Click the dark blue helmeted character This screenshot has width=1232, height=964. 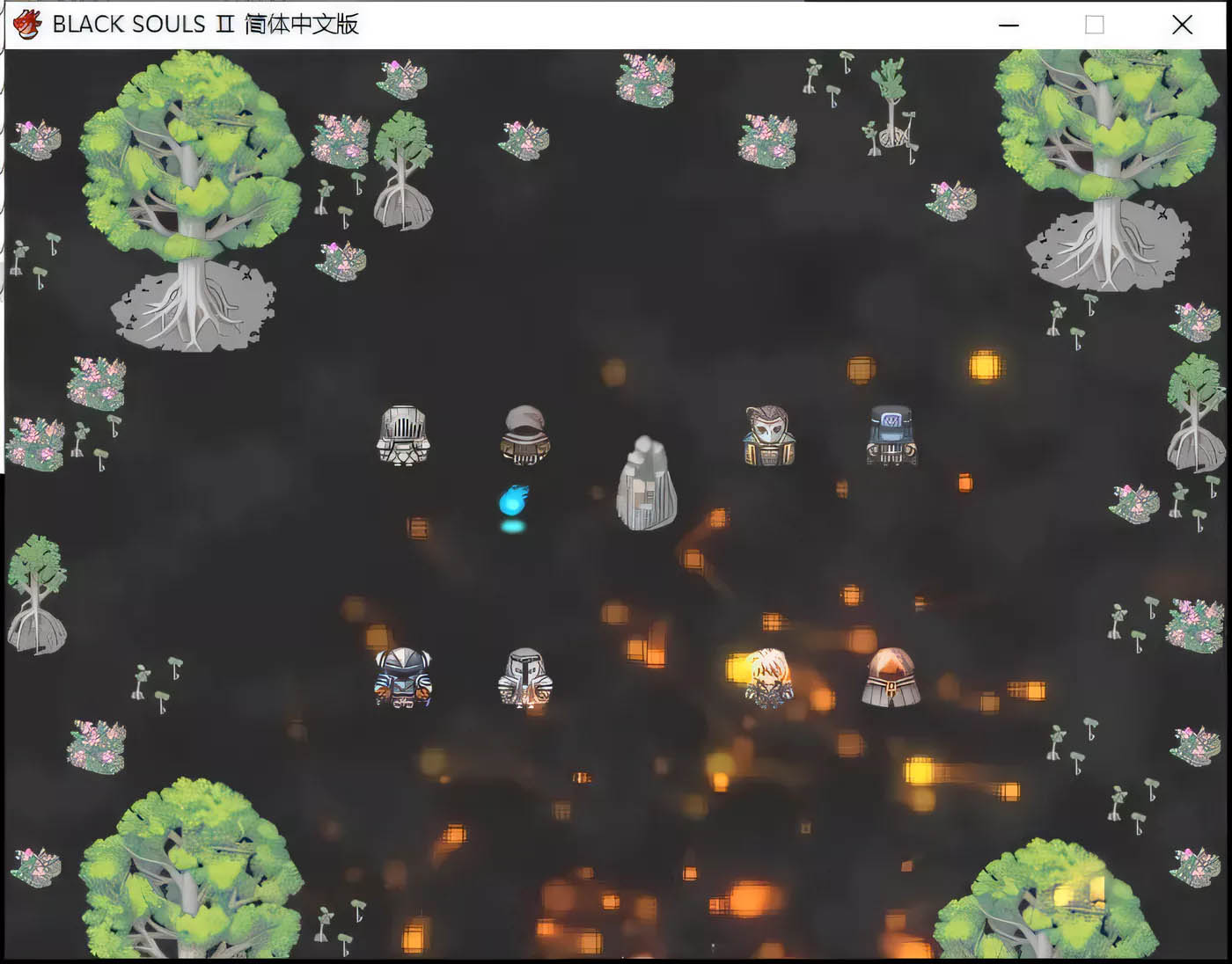click(891, 435)
